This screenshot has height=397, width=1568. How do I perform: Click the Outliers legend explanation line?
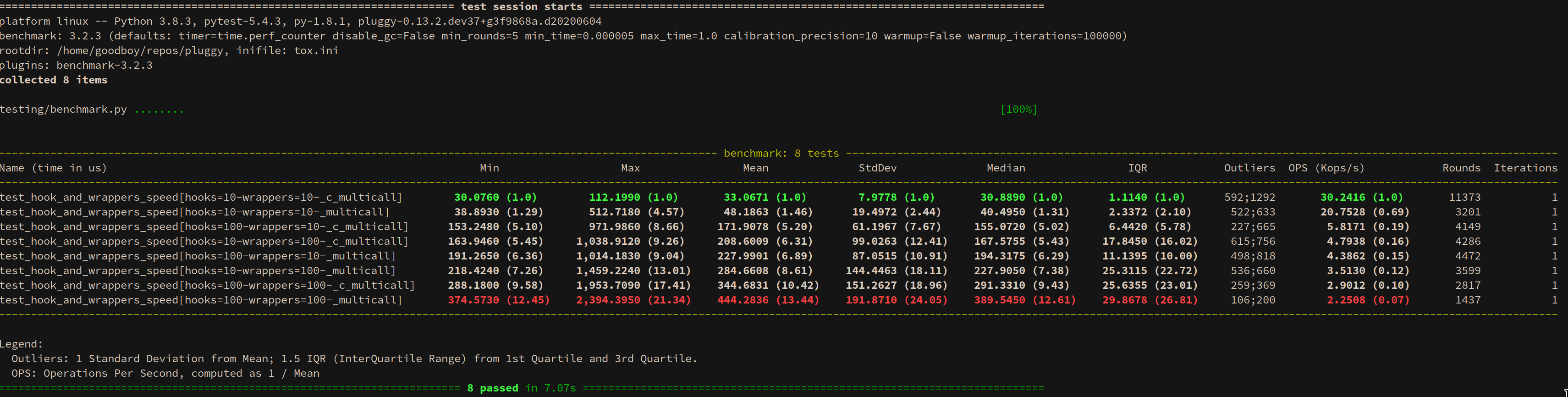[354, 358]
